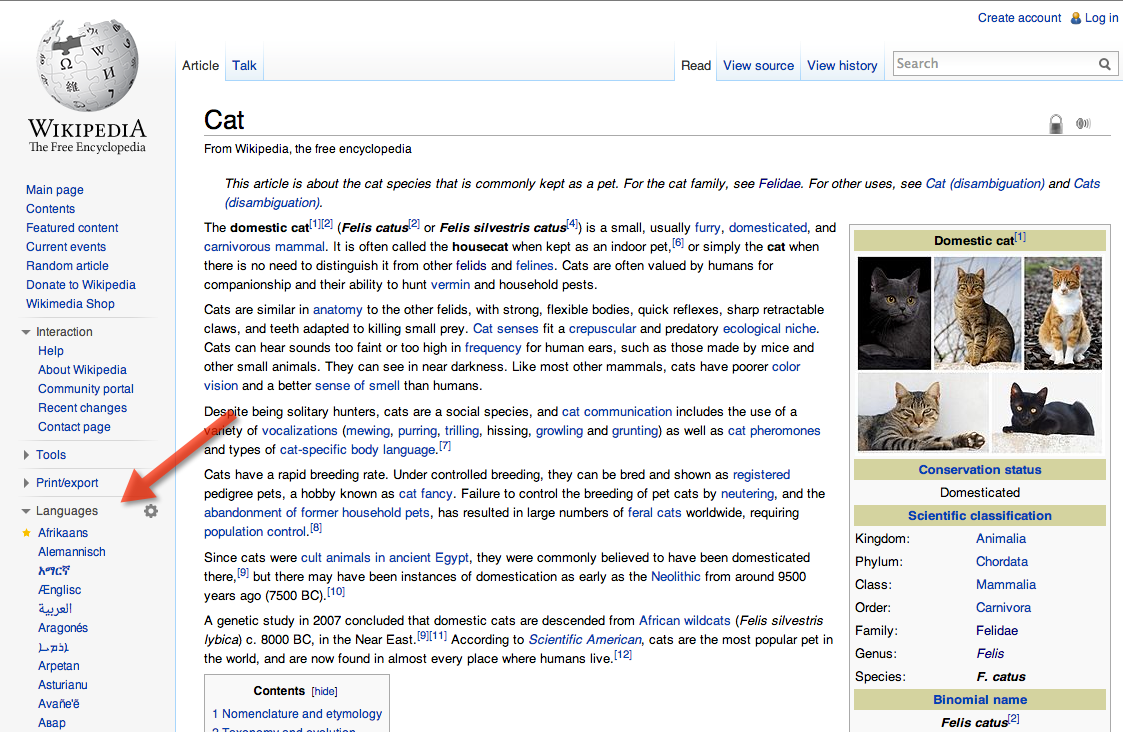View Recent changes link
This screenshot has width=1123, height=732.
(x=82, y=408)
